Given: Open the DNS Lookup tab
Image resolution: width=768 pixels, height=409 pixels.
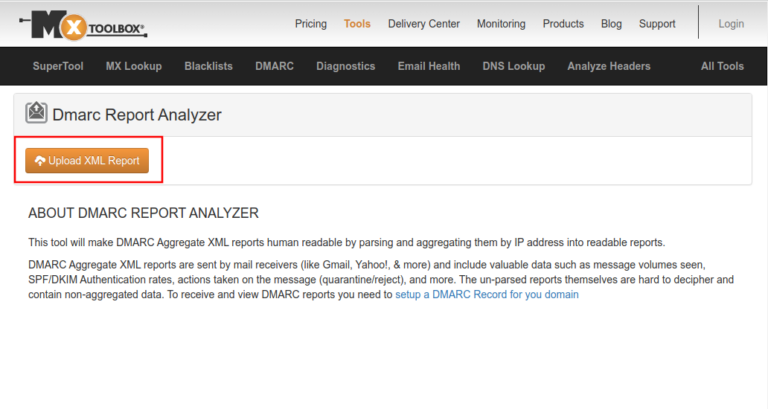Looking at the screenshot, I should pyautogui.click(x=514, y=66).
